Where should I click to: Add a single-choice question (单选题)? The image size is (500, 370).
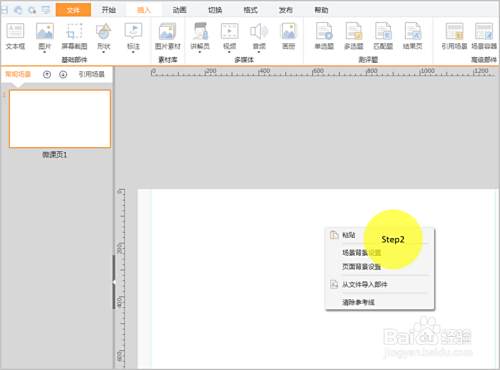click(x=324, y=36)
